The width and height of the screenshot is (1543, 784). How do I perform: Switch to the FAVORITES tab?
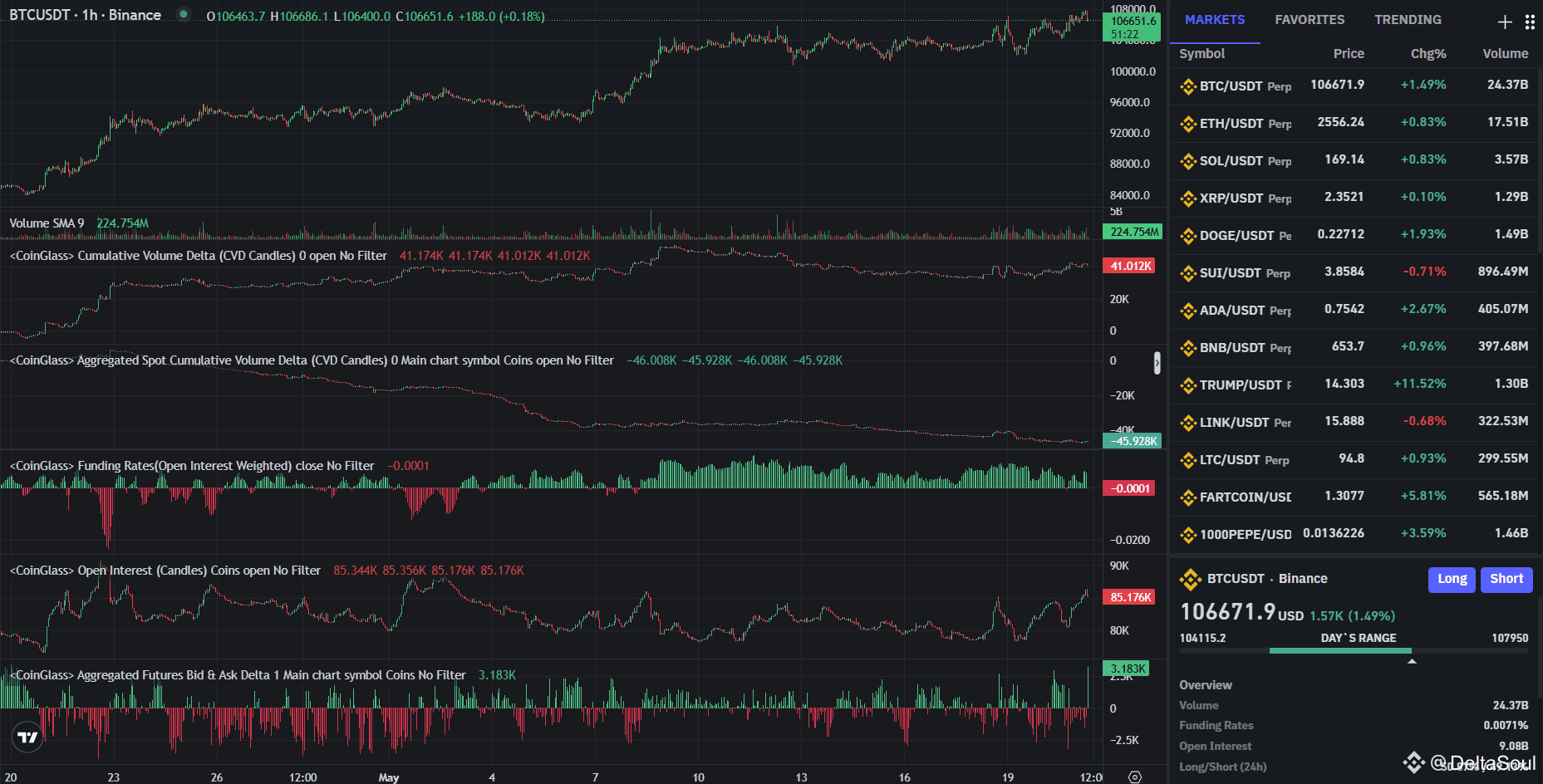(1310, 19)
